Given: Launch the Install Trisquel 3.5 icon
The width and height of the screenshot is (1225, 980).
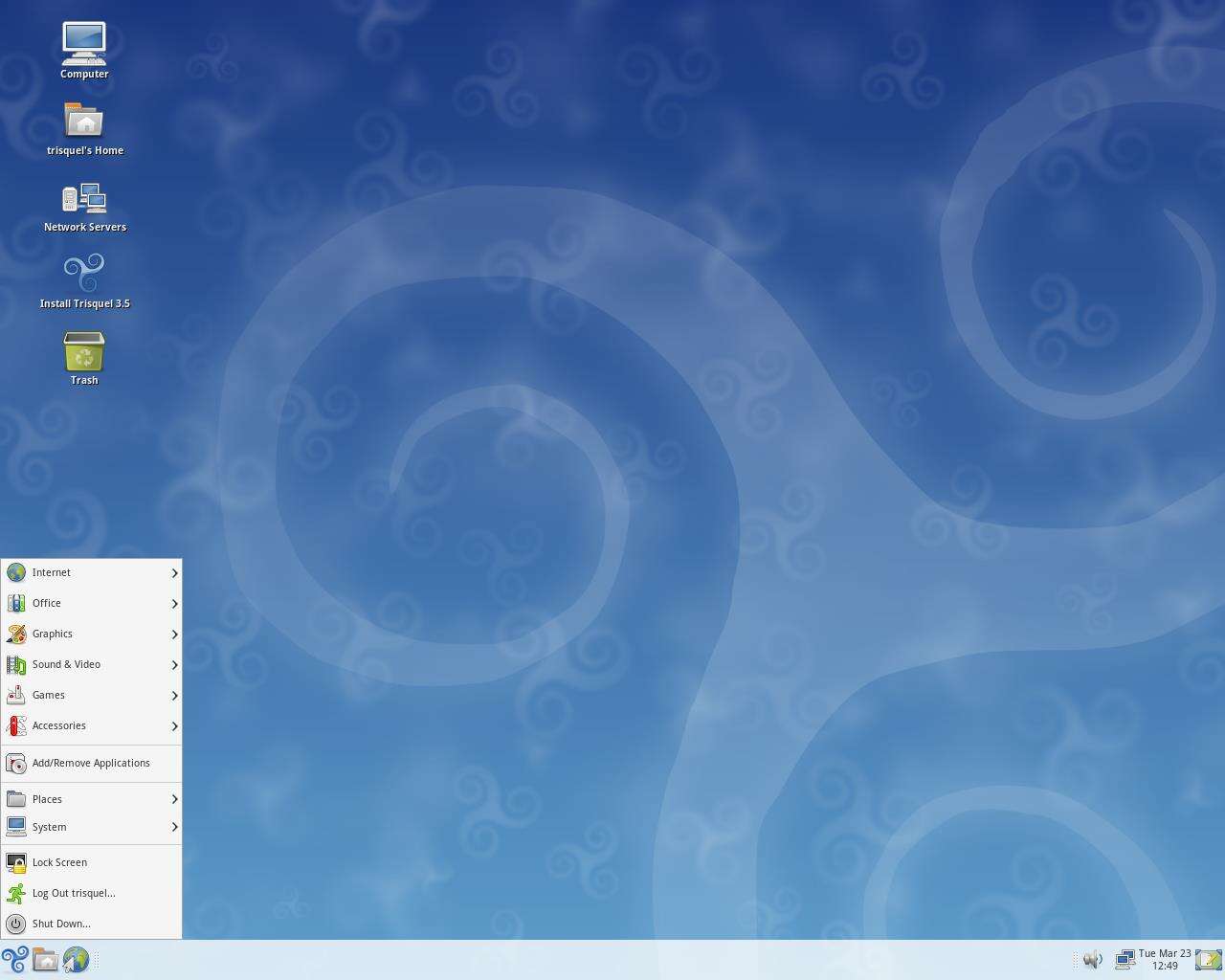Looking at the screenshot, I should (x=84, y=281).
